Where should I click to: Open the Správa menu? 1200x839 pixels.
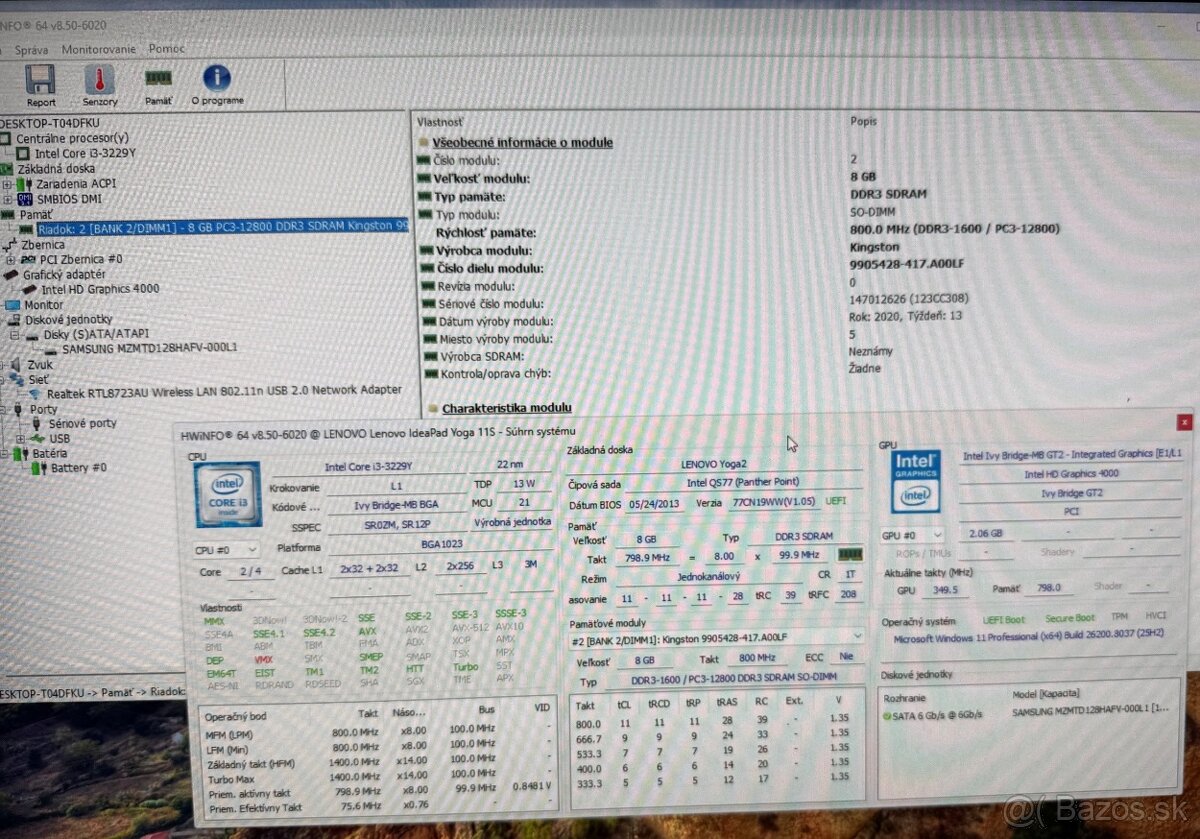[30, 48]
